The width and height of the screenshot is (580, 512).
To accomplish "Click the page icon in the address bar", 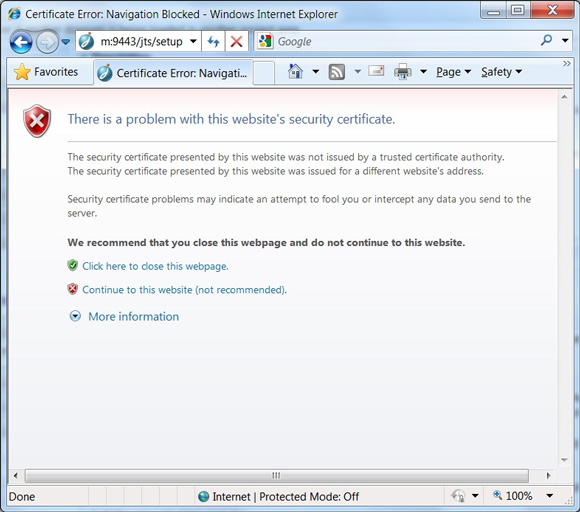I will [86, 41].
